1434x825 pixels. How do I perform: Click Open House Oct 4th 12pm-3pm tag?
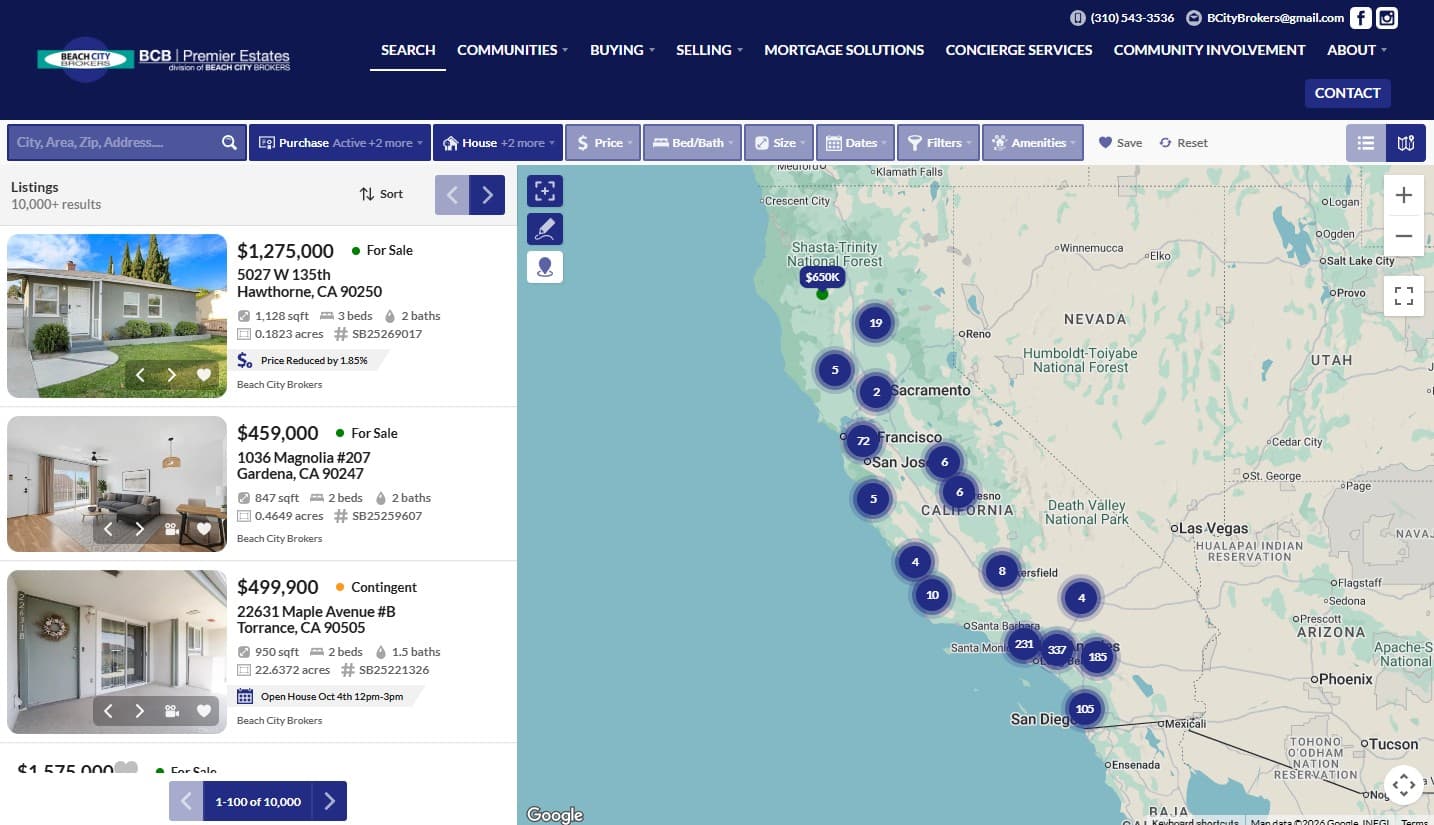[x=331, y=696]
